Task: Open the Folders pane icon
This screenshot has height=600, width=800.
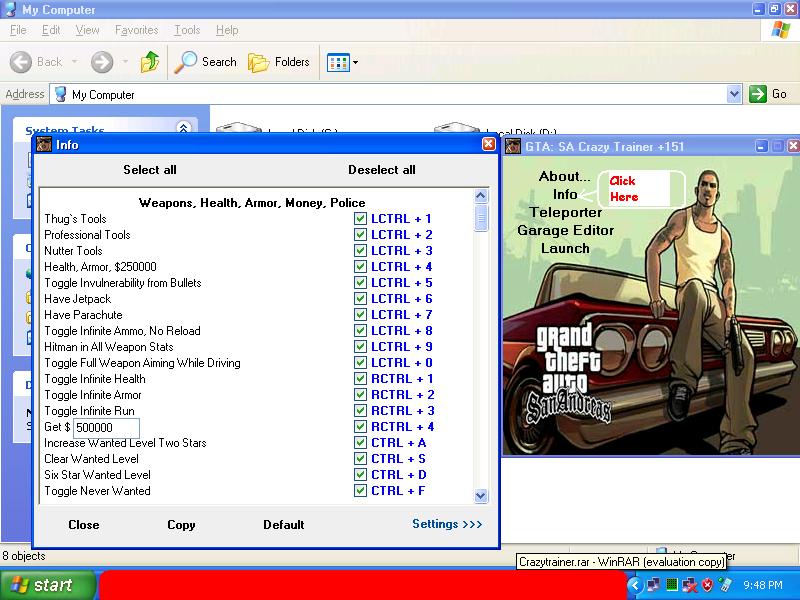Action: click(x=259, y=62)
